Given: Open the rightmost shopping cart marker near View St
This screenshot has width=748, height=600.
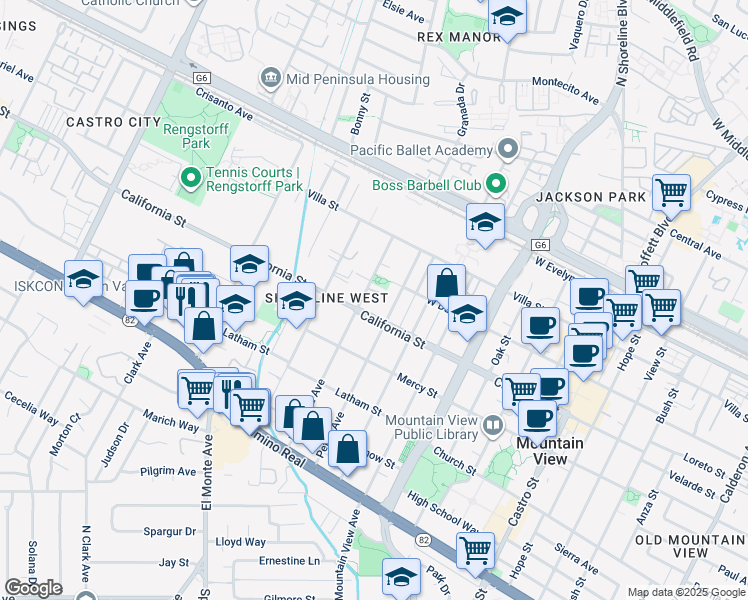Looking at the screenshot, I should [x=661, y=310].
